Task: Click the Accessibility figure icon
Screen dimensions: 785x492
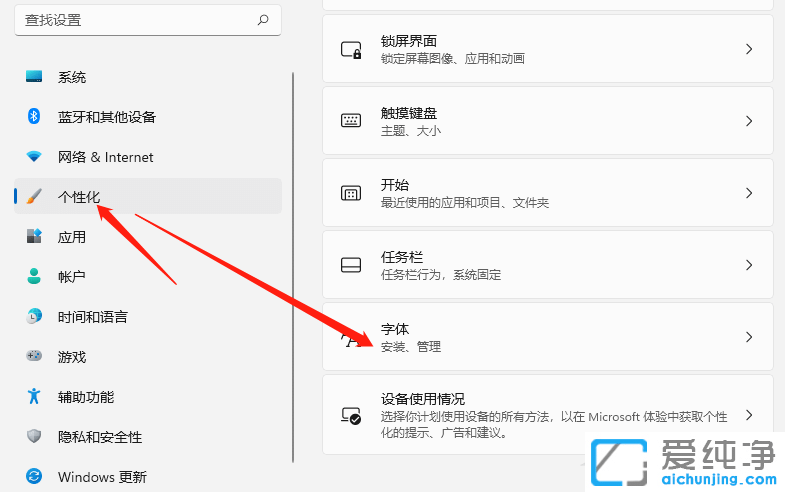Action: pyautogui.click(x=34, y=397)
